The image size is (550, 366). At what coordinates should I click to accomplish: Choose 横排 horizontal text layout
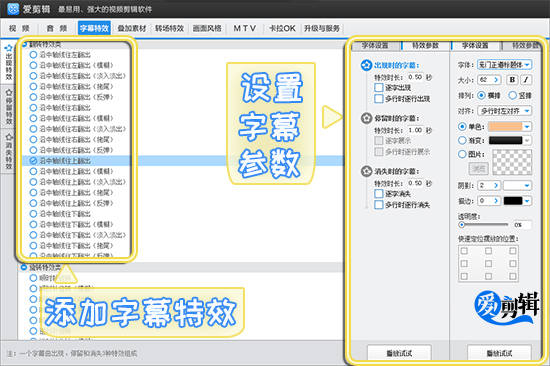click(x=481, y=95)
